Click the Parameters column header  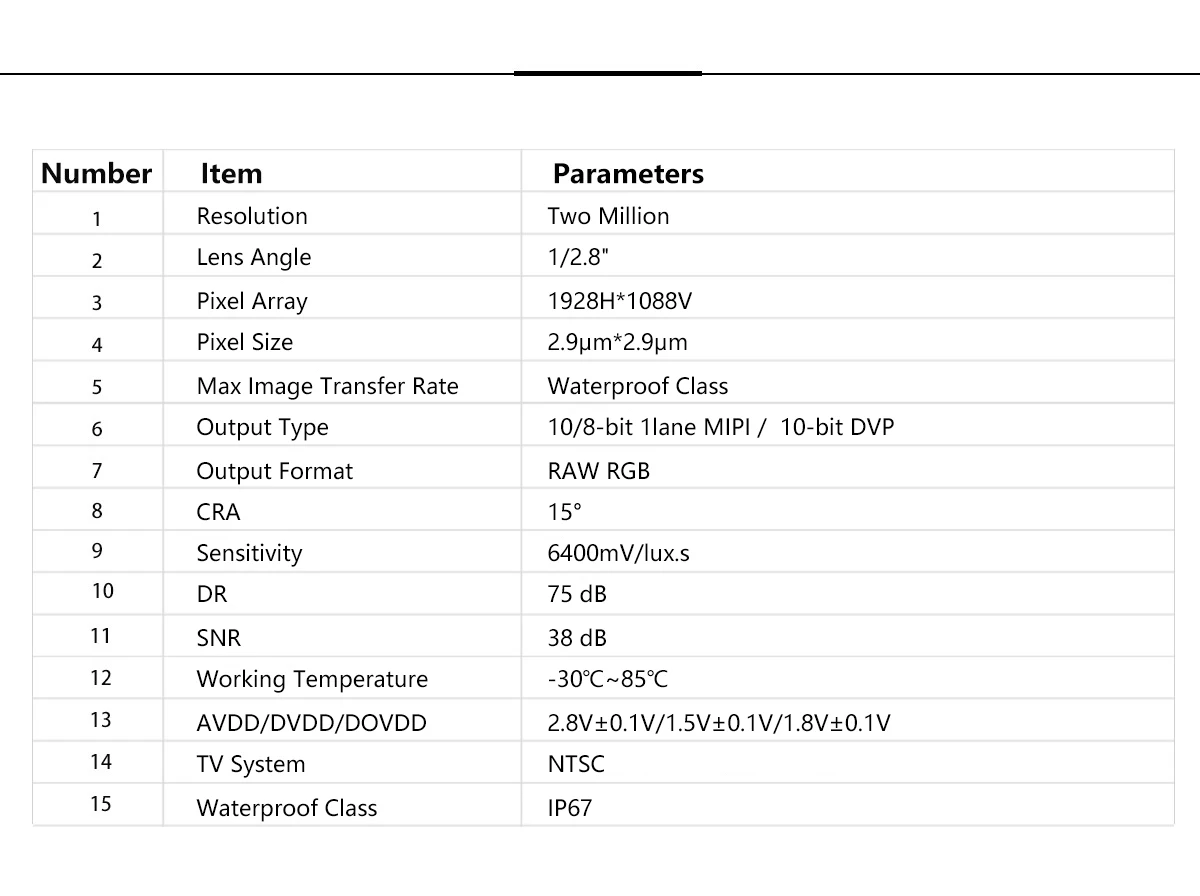628,174
